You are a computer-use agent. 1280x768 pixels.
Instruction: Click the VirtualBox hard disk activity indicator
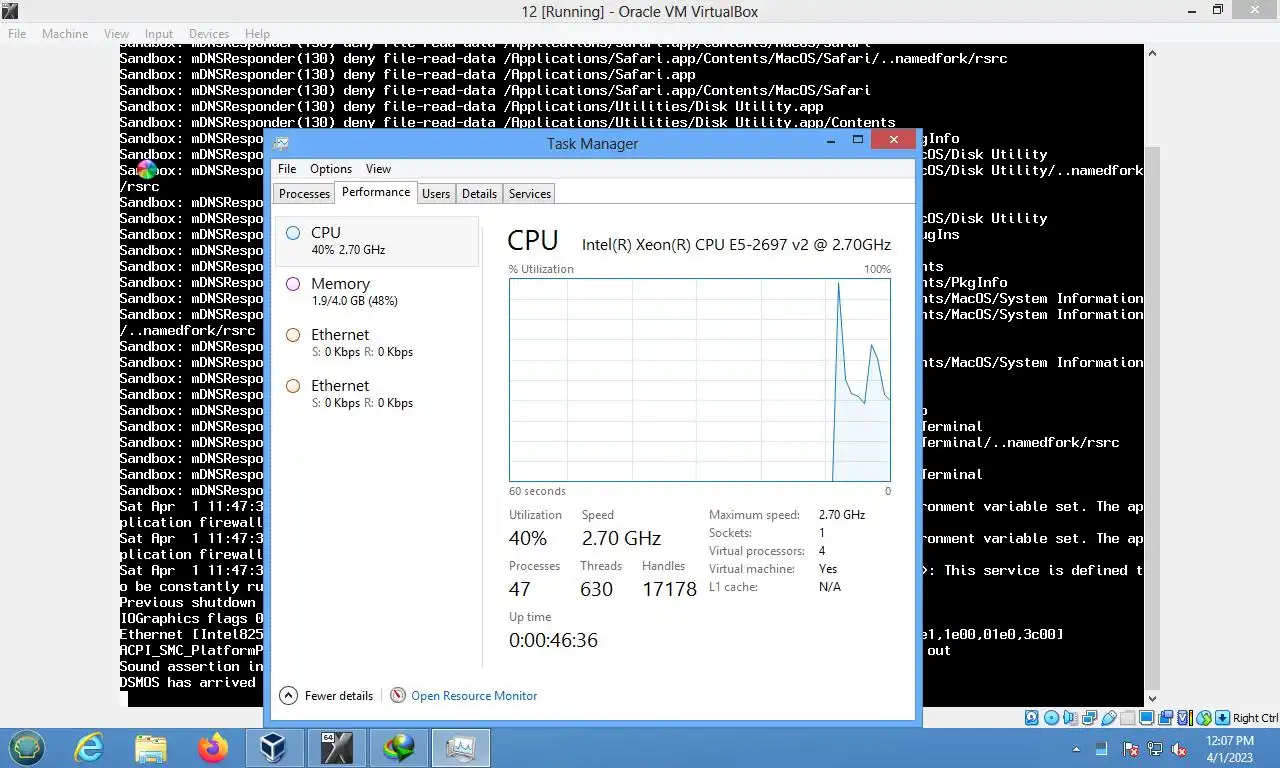point(1032,718)
